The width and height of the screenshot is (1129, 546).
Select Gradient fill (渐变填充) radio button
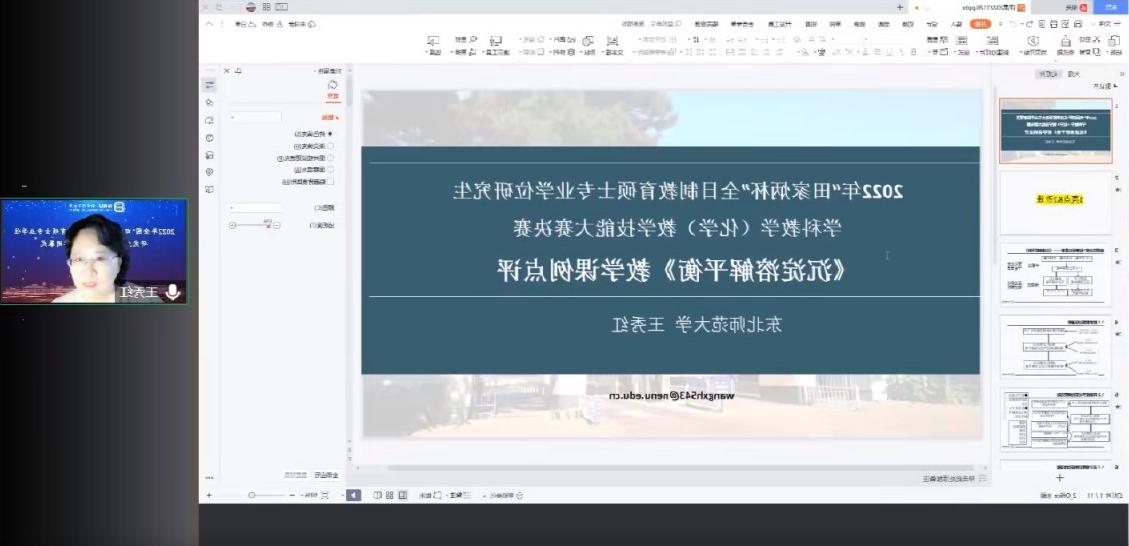[330, 146]
